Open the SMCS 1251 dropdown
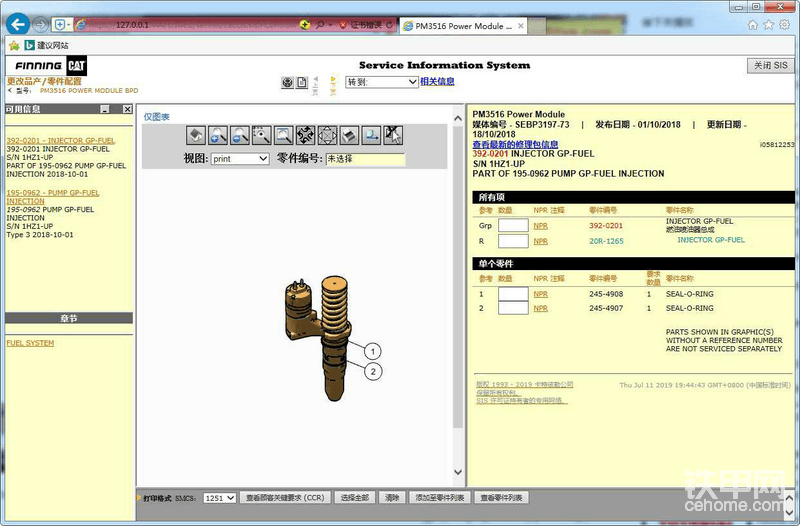Screen dimensions: 800x526 219,498
